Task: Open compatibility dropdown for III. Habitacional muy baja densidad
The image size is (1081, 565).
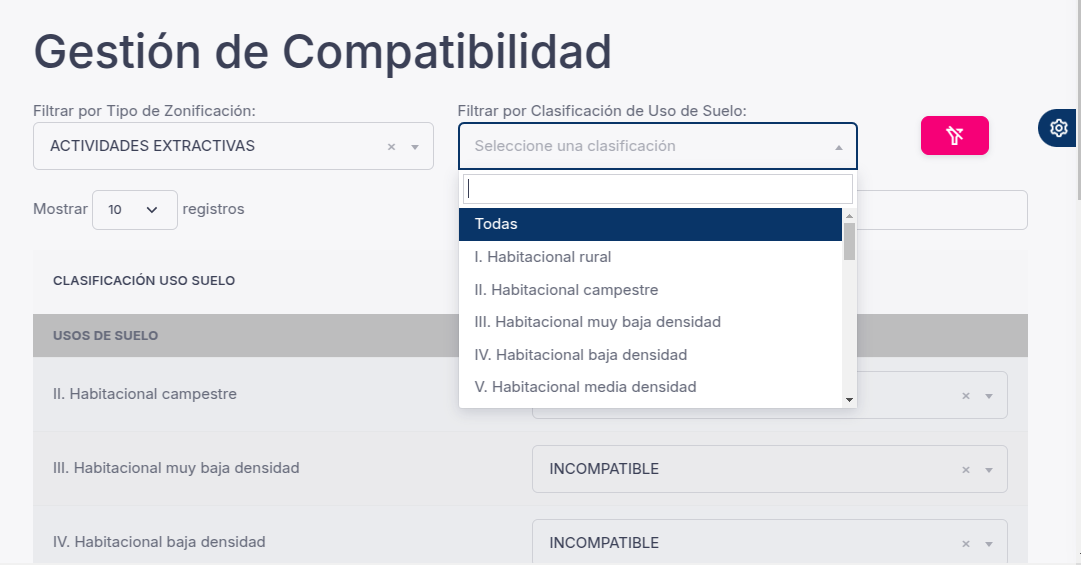Action: 989,470
